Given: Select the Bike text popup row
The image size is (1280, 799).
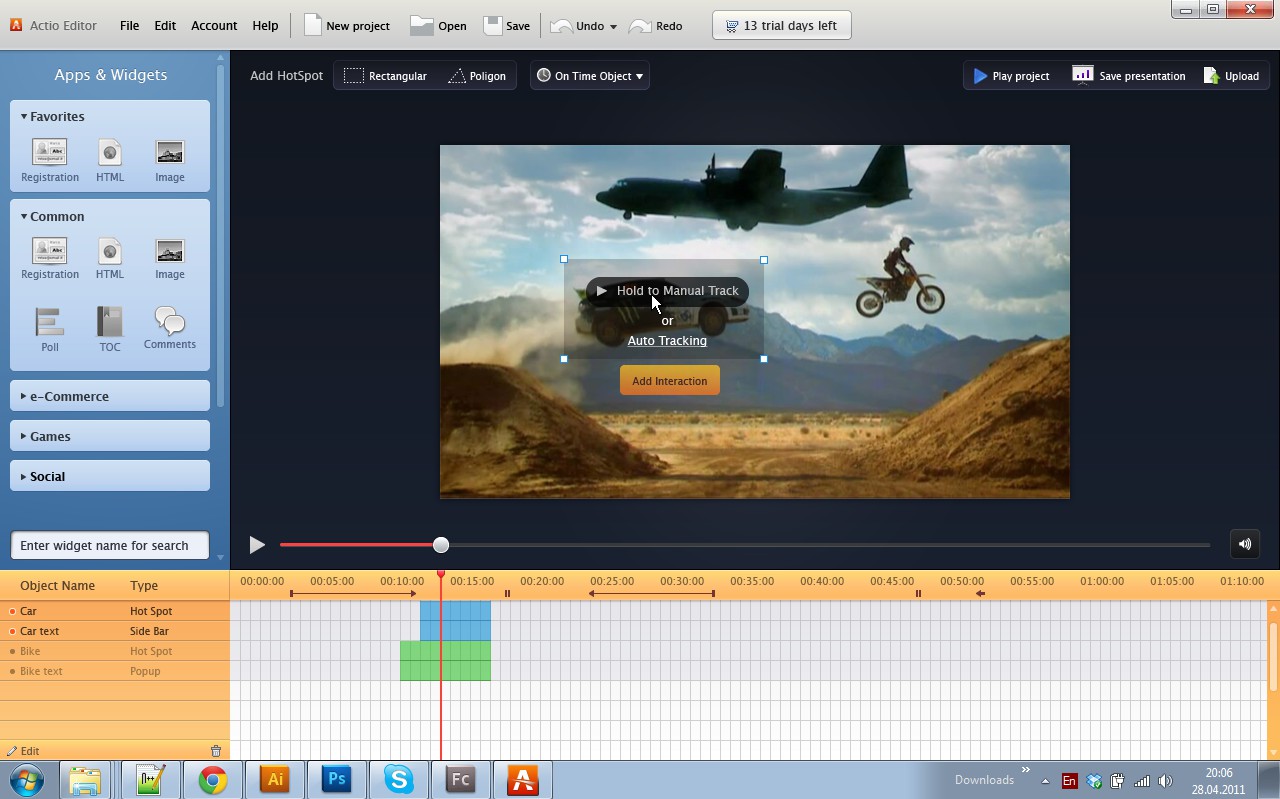Looking at the screenshot, I should click(x=115, y=671).
